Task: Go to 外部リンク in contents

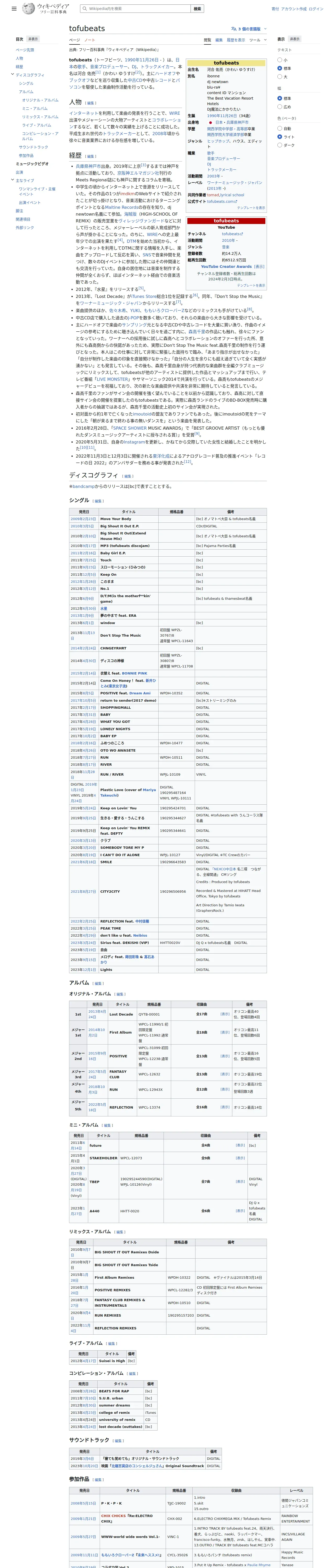Action: point(25,228)
